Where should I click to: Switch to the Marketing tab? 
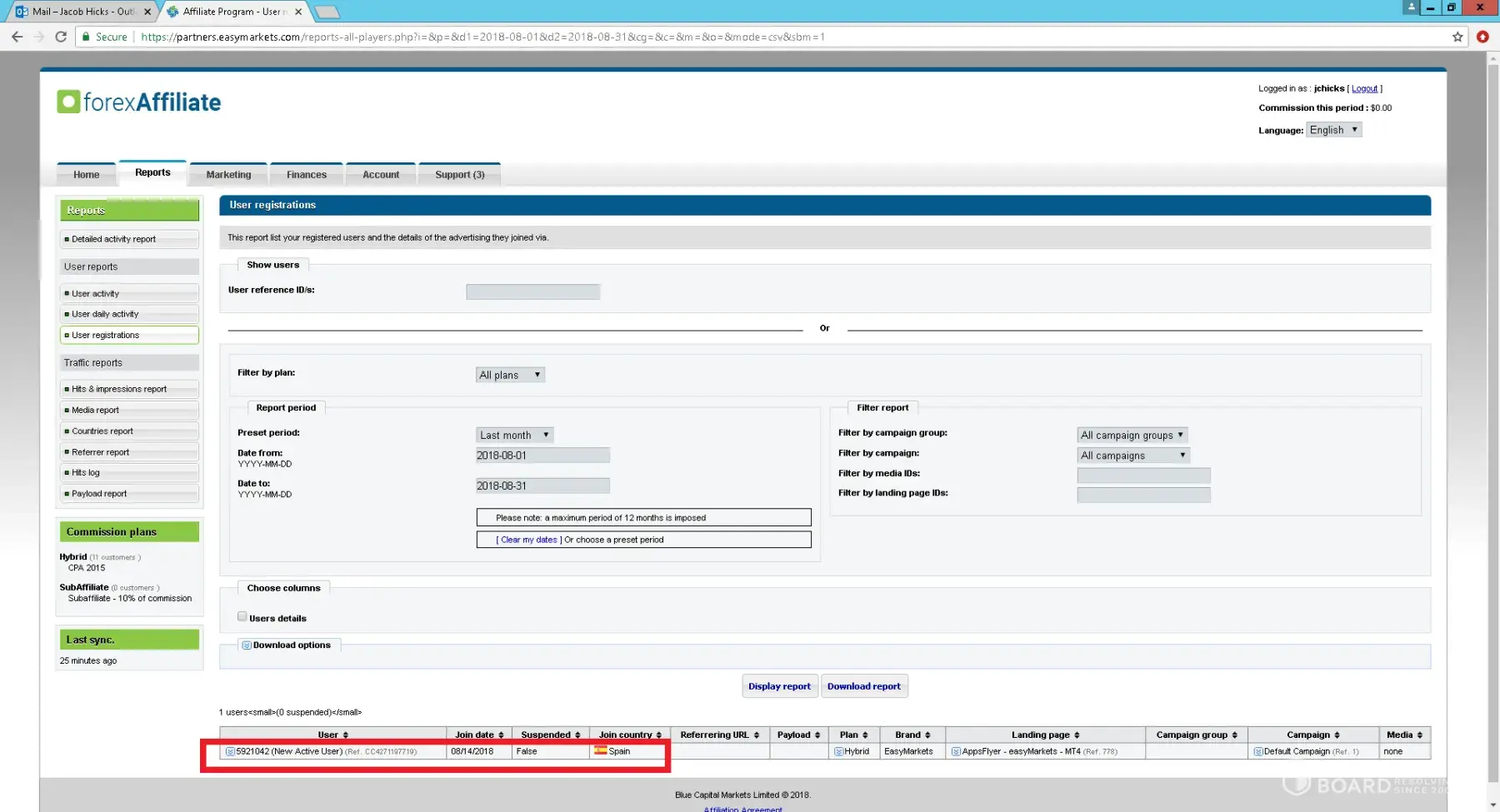coord(228,175)
